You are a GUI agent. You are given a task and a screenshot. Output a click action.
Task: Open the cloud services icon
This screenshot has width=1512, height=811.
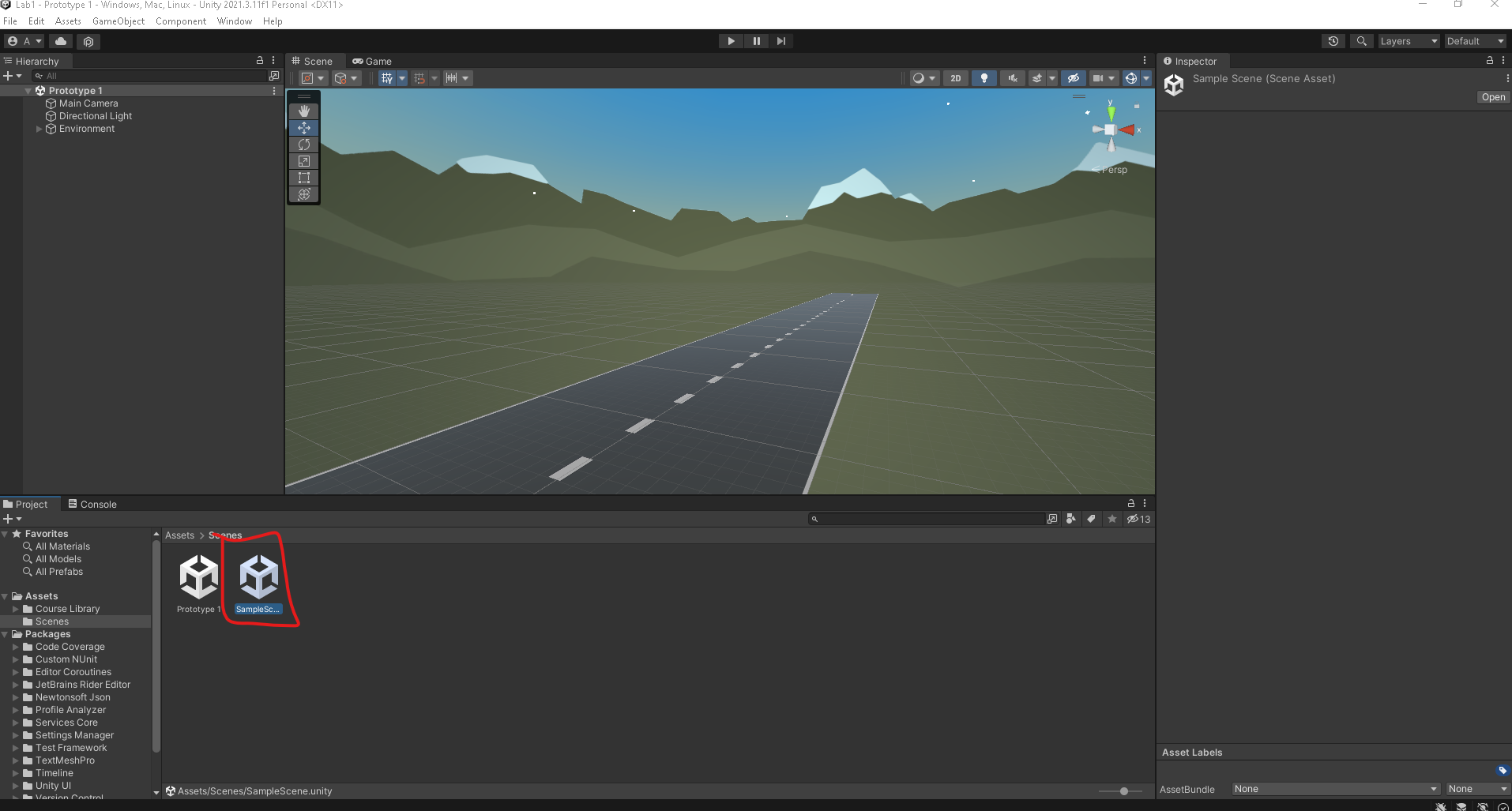click(61, 41)
